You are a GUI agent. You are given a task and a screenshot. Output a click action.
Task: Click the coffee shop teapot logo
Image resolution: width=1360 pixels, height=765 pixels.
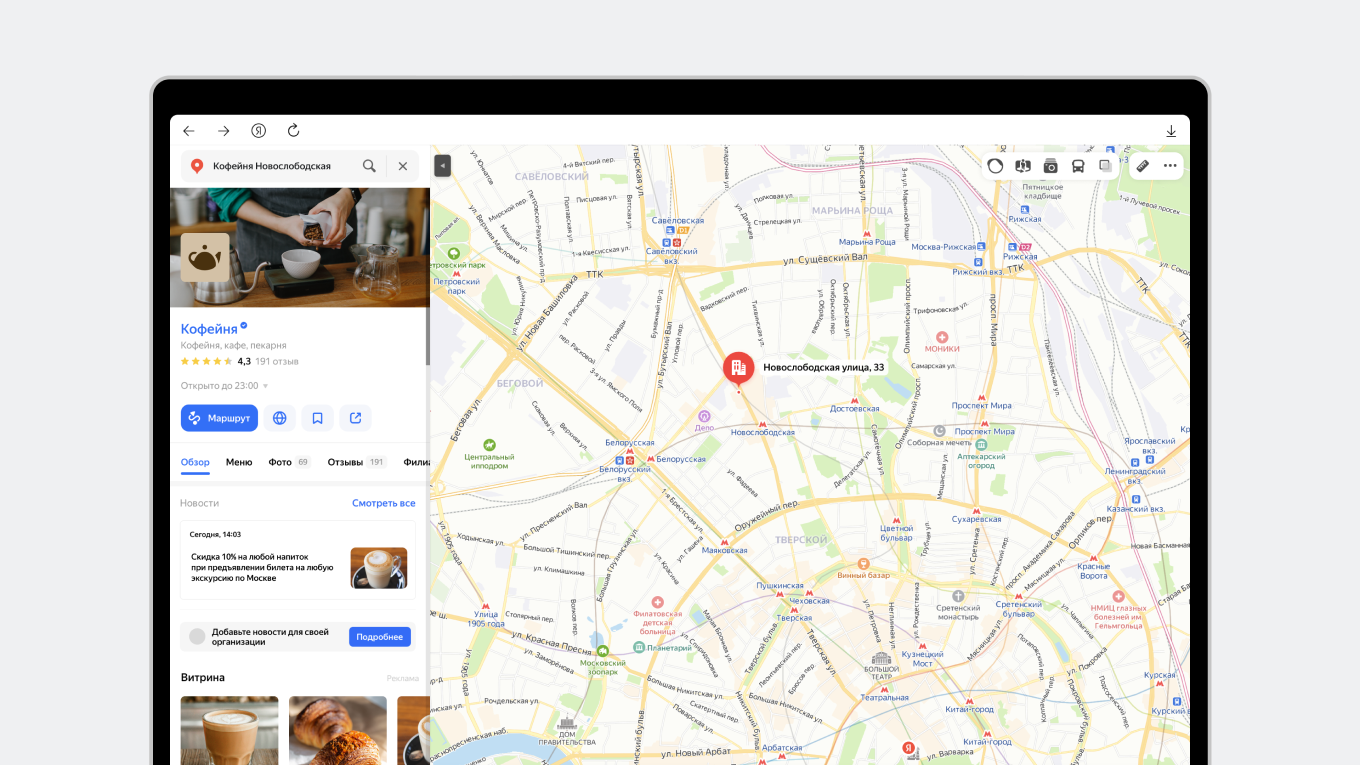click(205, 258)
